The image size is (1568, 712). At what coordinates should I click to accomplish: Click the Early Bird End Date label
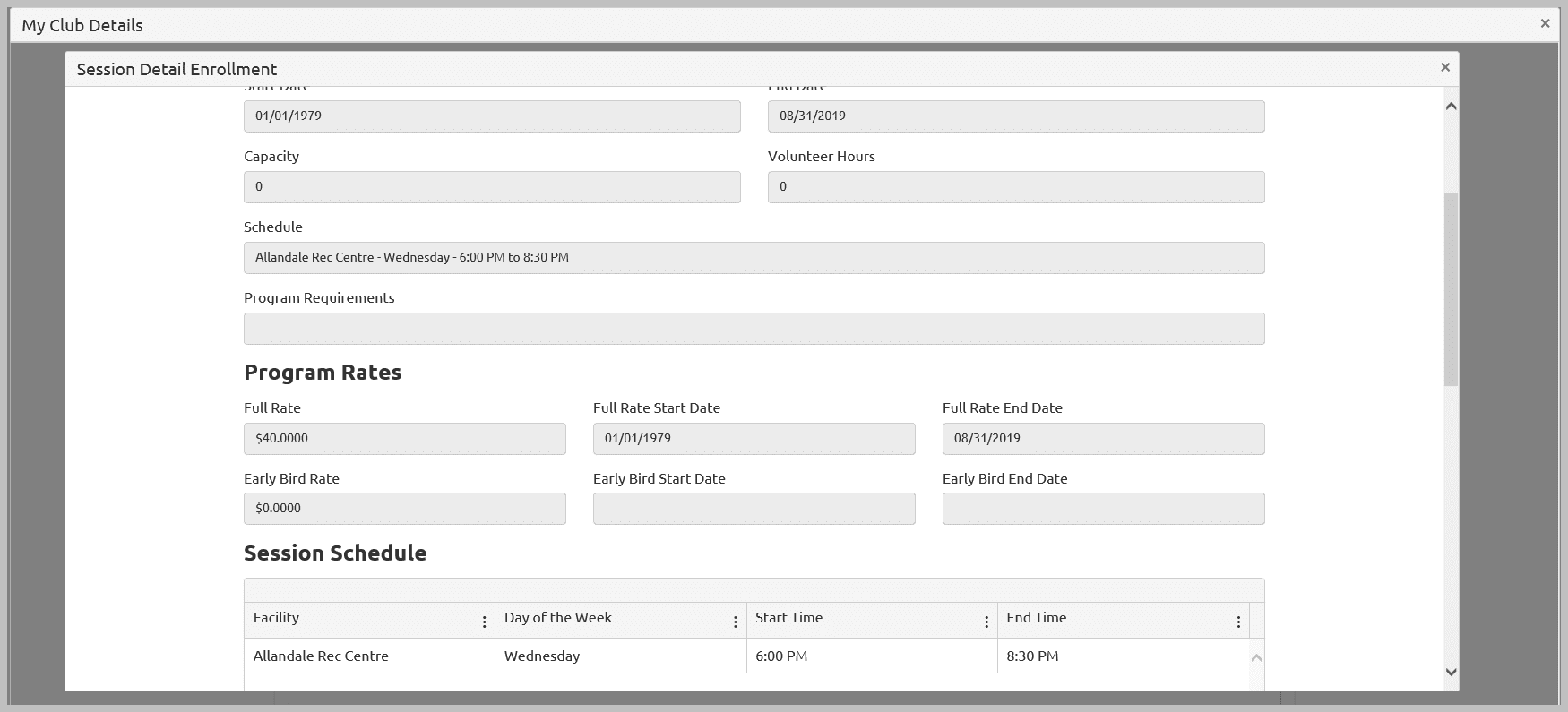[1005, 478]
